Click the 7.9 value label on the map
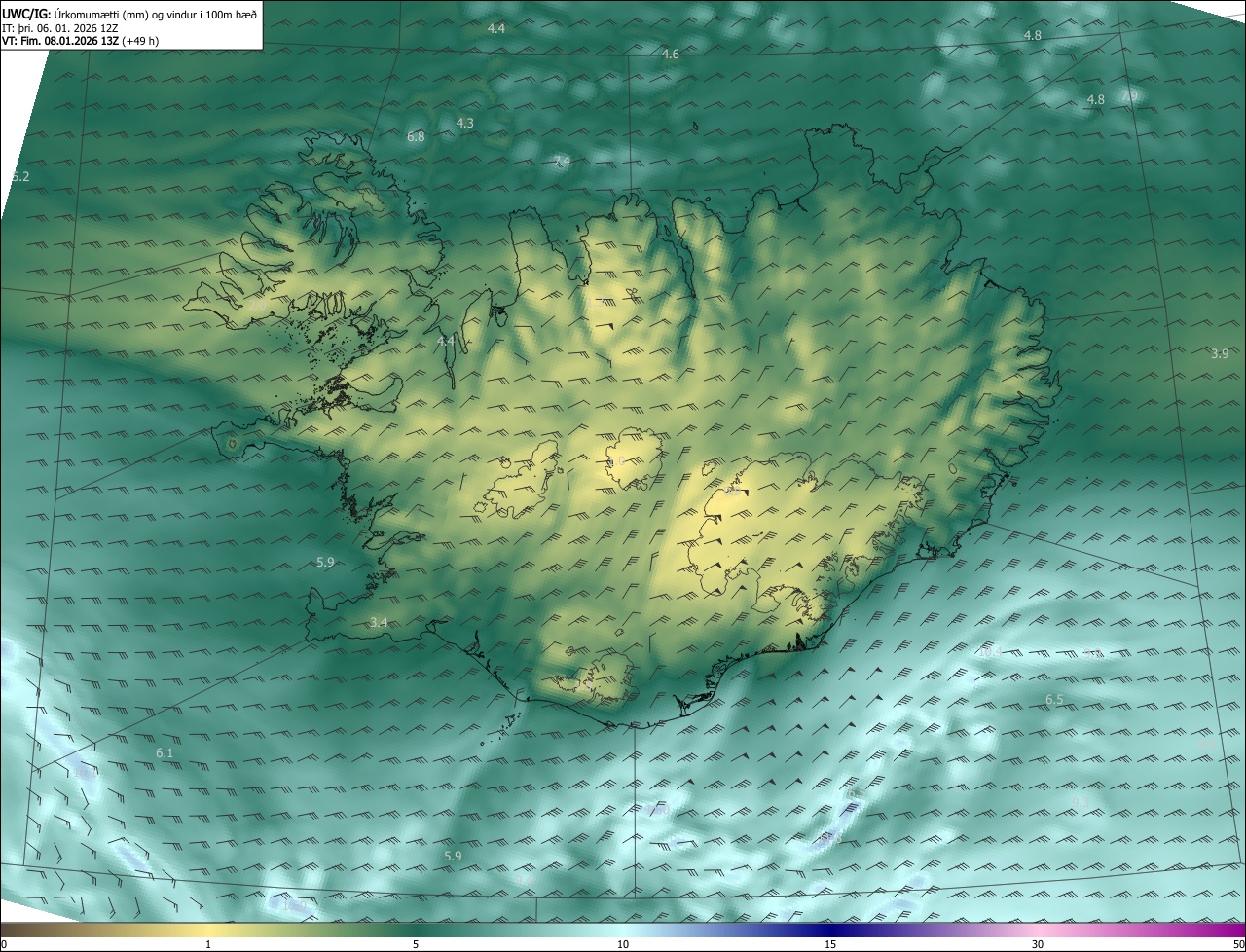 click(1128, 95)
